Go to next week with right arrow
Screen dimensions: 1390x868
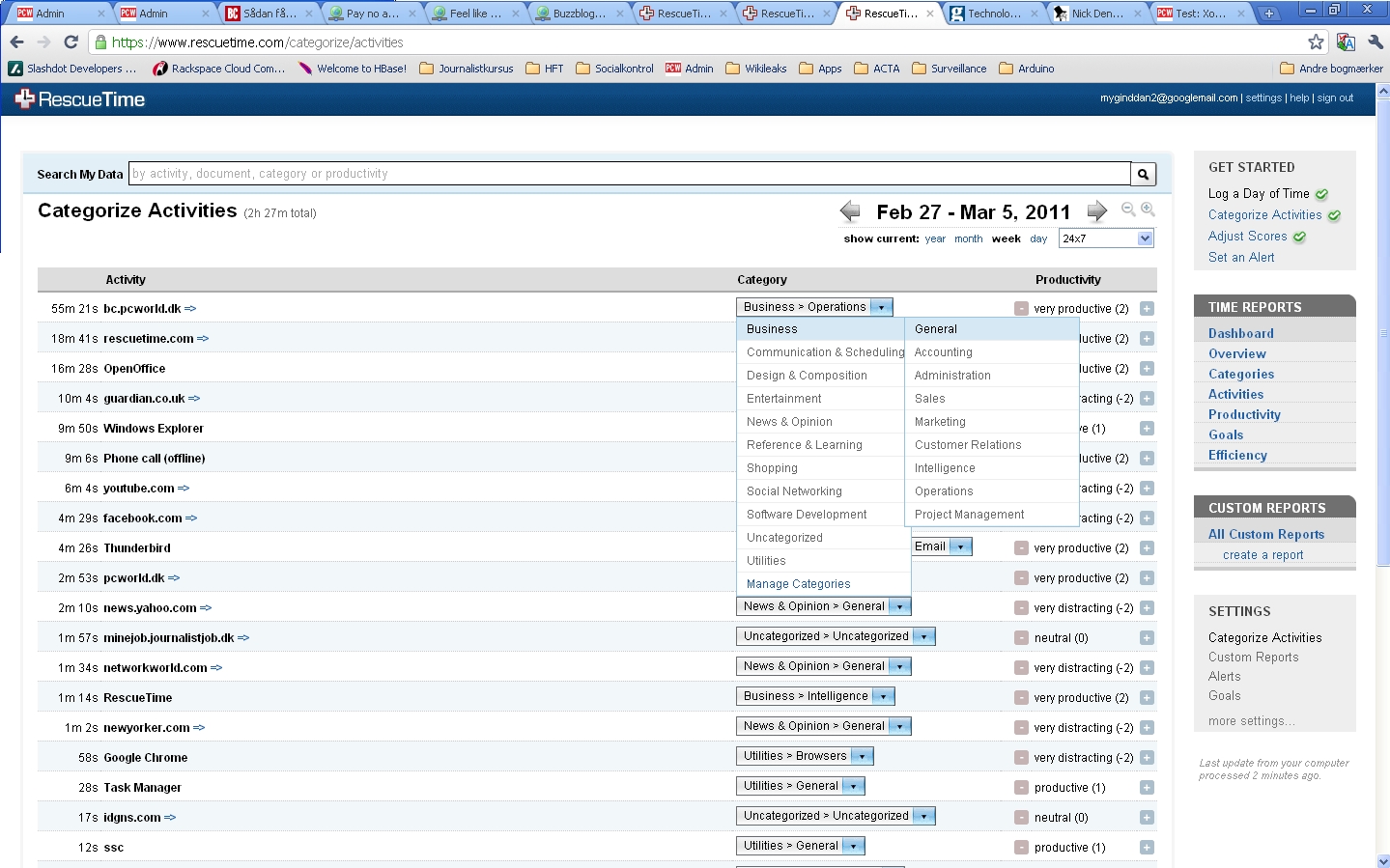[1096, 211]
